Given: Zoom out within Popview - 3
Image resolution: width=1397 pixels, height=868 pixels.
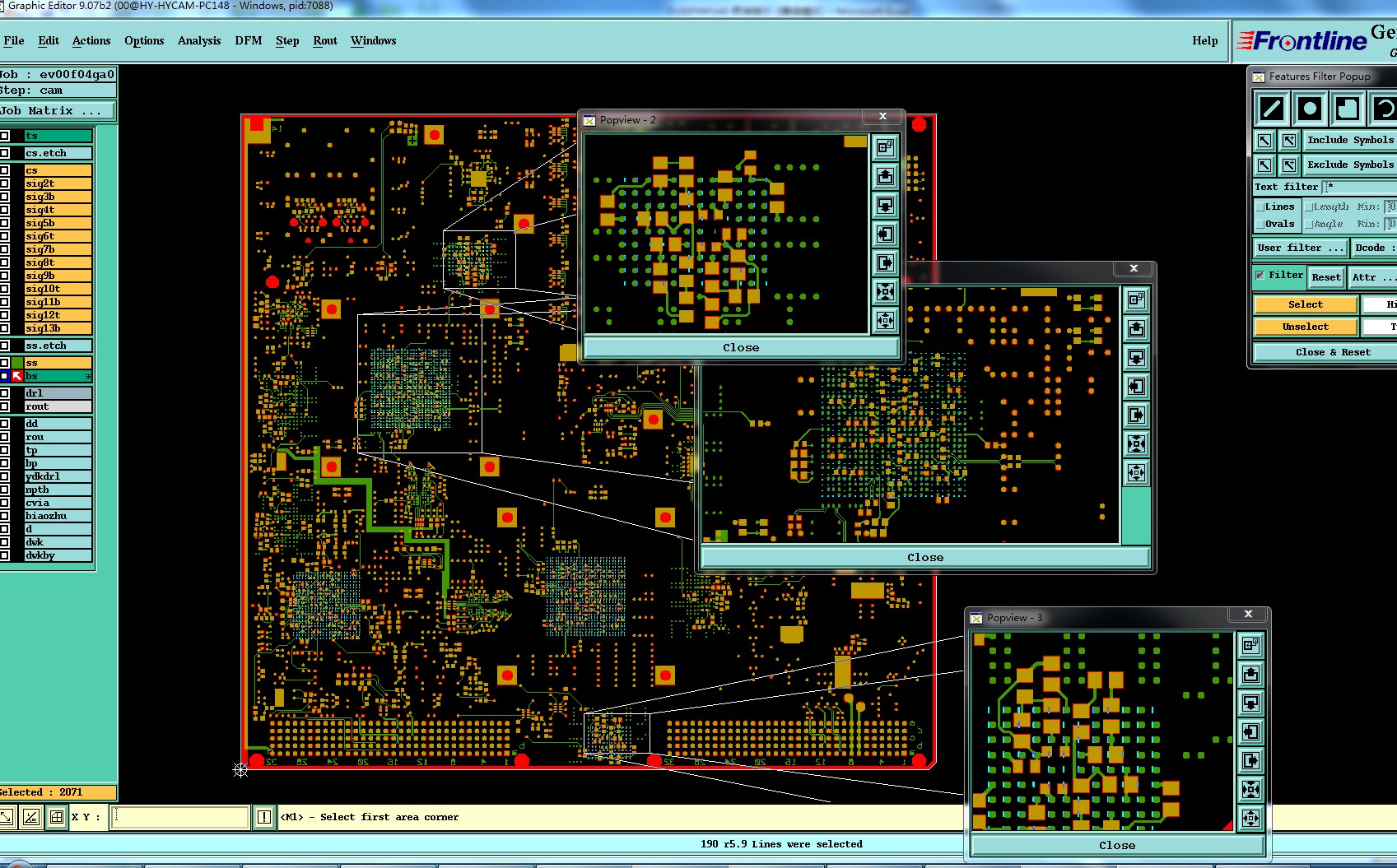Looking at the screenshot, I should (x=1250, y=818).
